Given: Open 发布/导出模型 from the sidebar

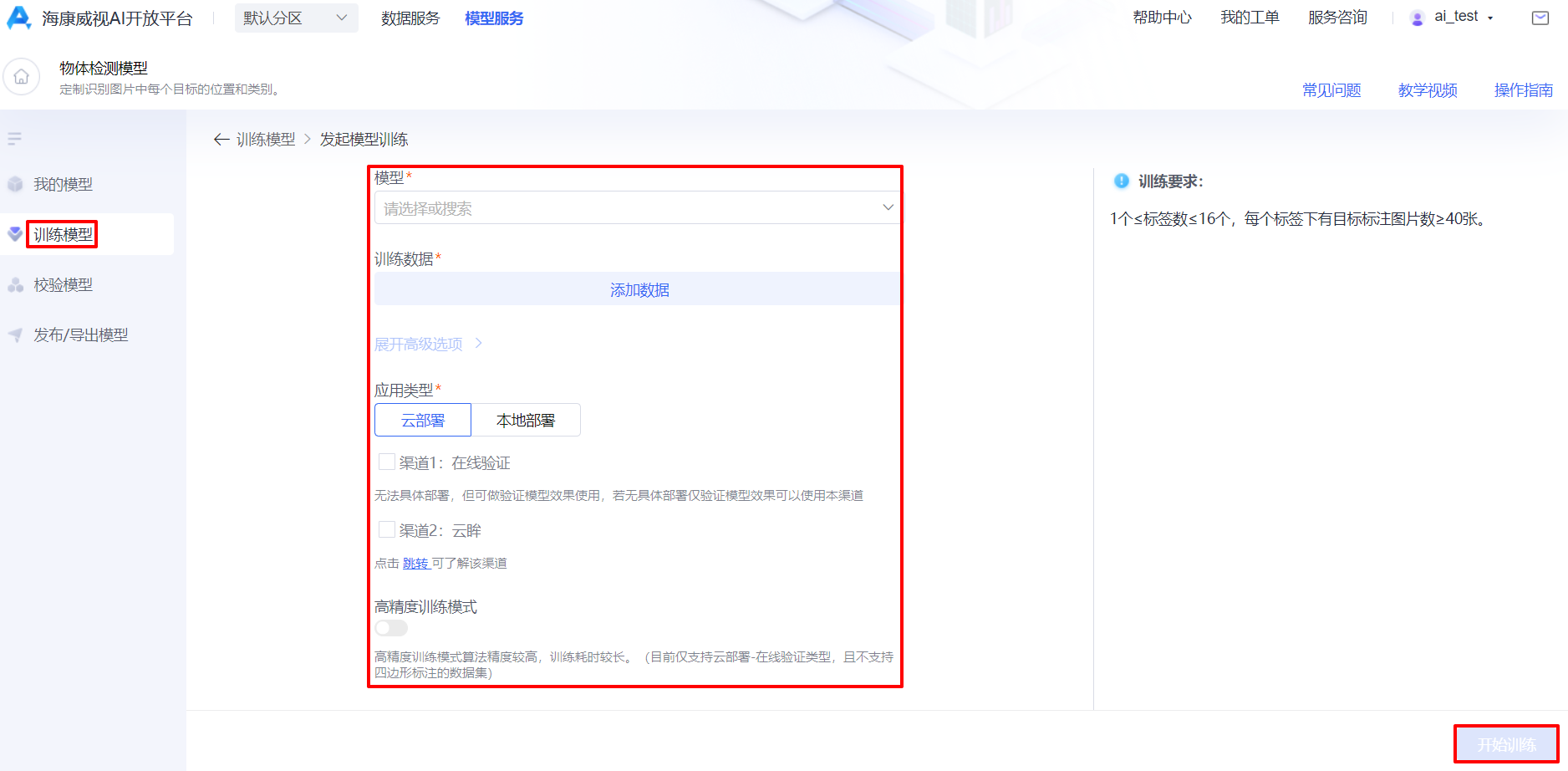Looking at the screenshot, I should [x=79, y=334].
